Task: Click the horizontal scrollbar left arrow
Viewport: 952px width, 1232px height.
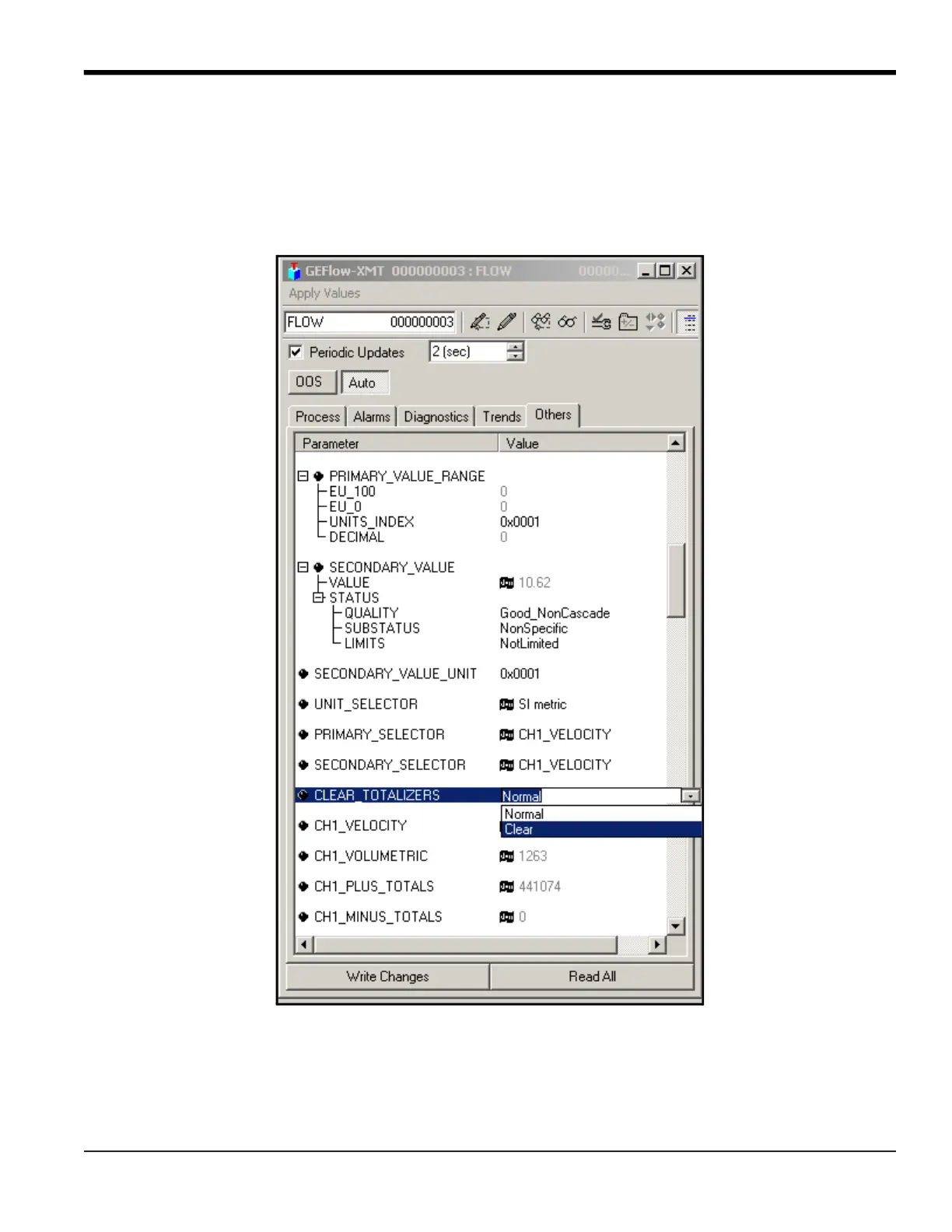Action: click(x=305, y=945)
